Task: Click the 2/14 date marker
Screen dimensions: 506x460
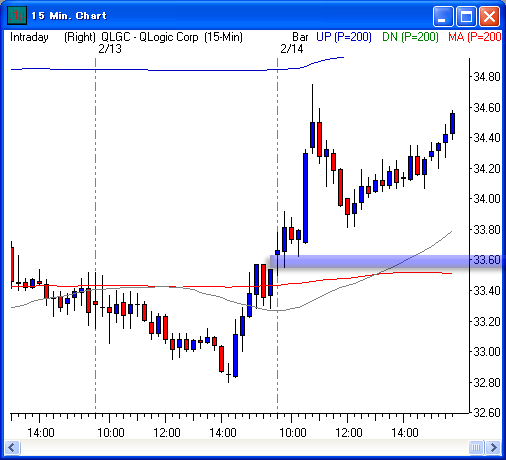Action: [x=292, y=49]
